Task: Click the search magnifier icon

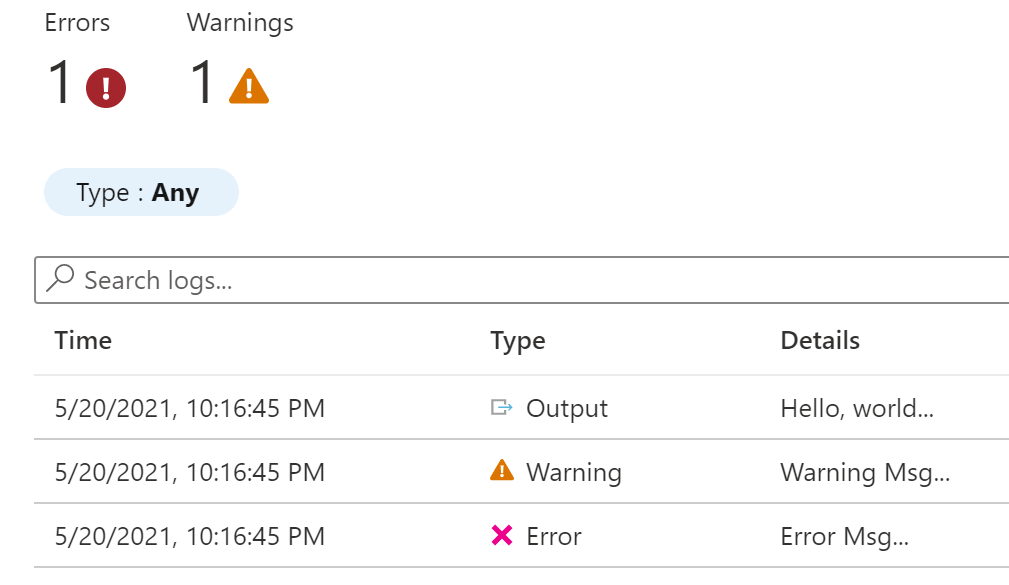Action: 61,279
